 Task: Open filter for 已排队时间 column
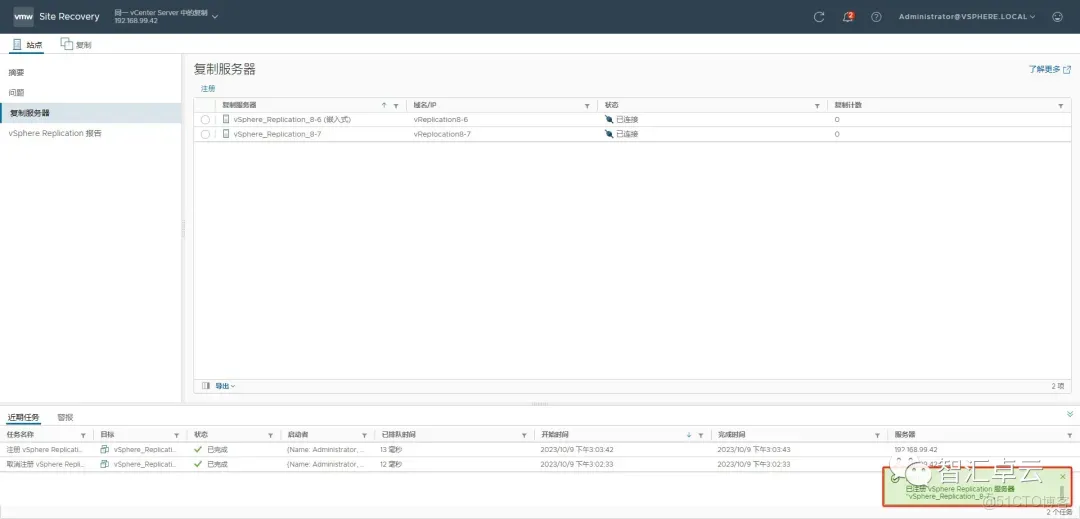[525, 436]
